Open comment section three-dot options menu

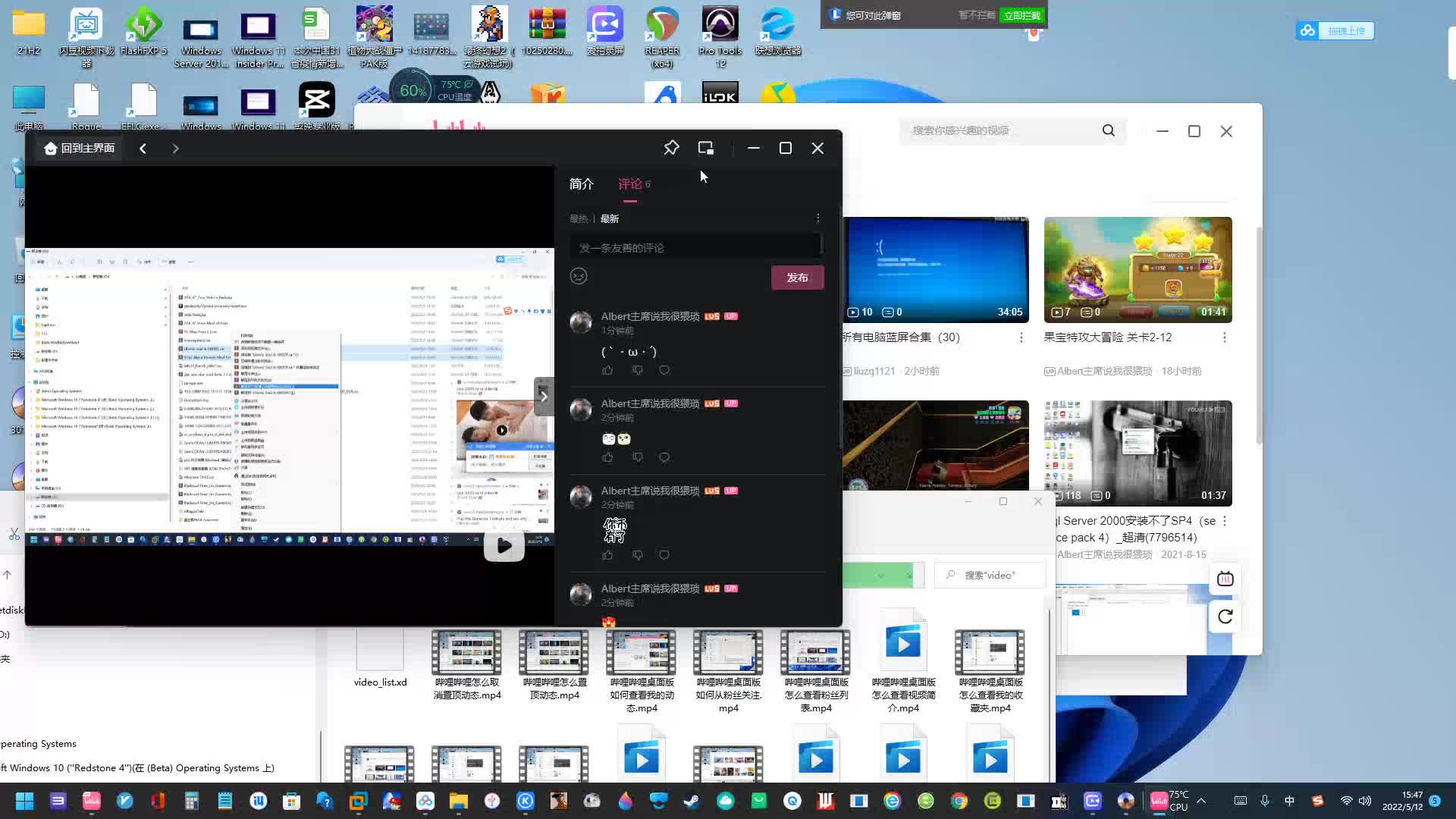817,218
